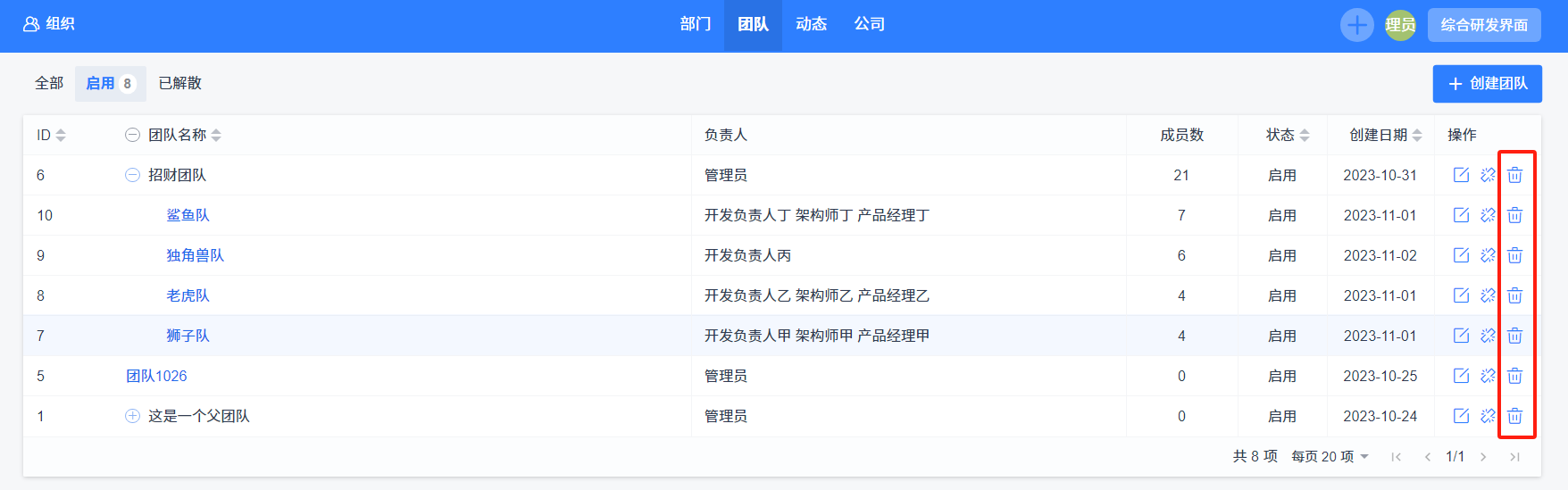Click edit icon for 鲨鱼队 row
Viewport: 1568px width, 490px height.
[x=1461, y=215]
